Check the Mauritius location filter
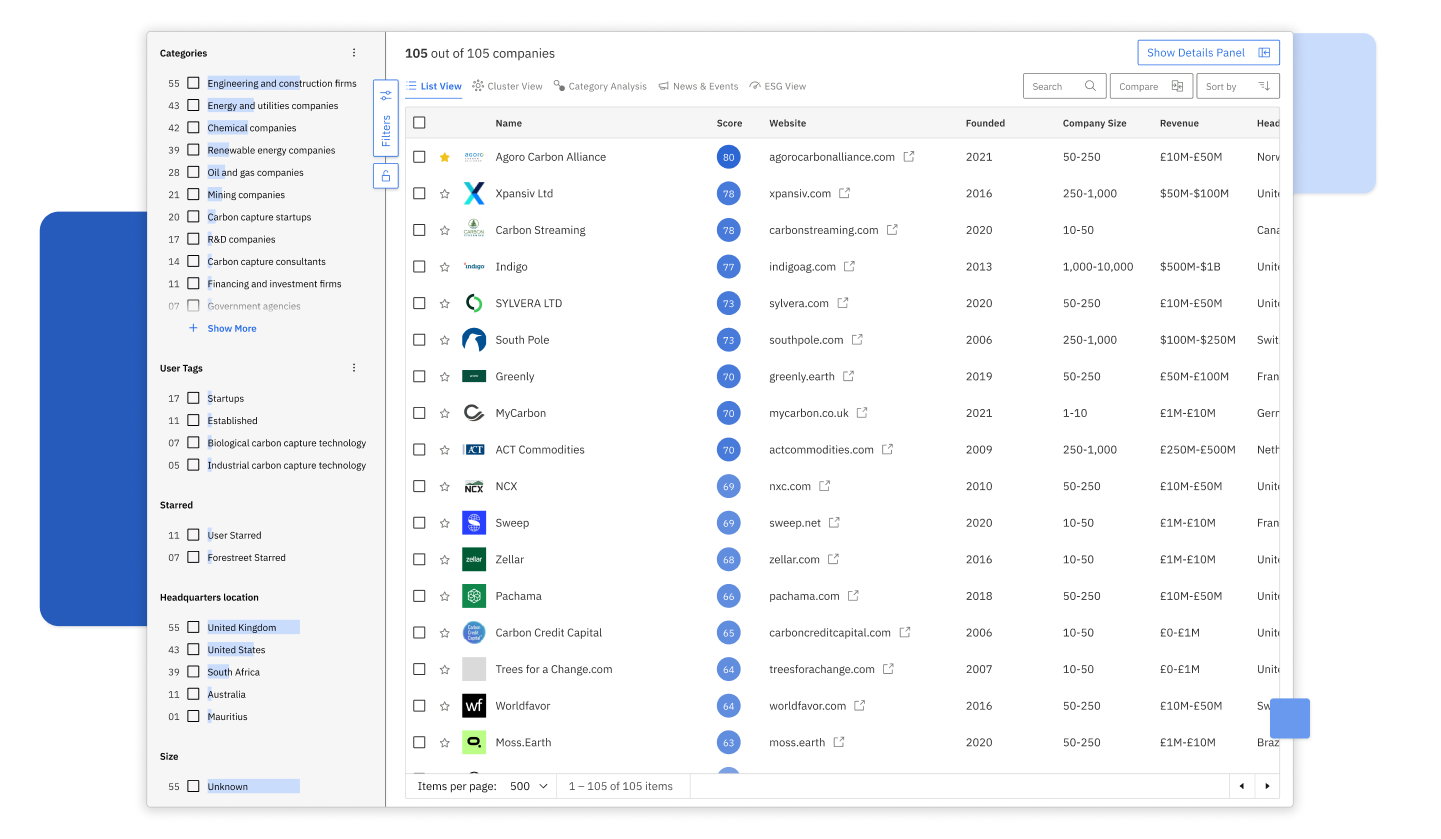The height and width of the screenshot is (839, 1441). pyautogui.click(x=193, y=716)
